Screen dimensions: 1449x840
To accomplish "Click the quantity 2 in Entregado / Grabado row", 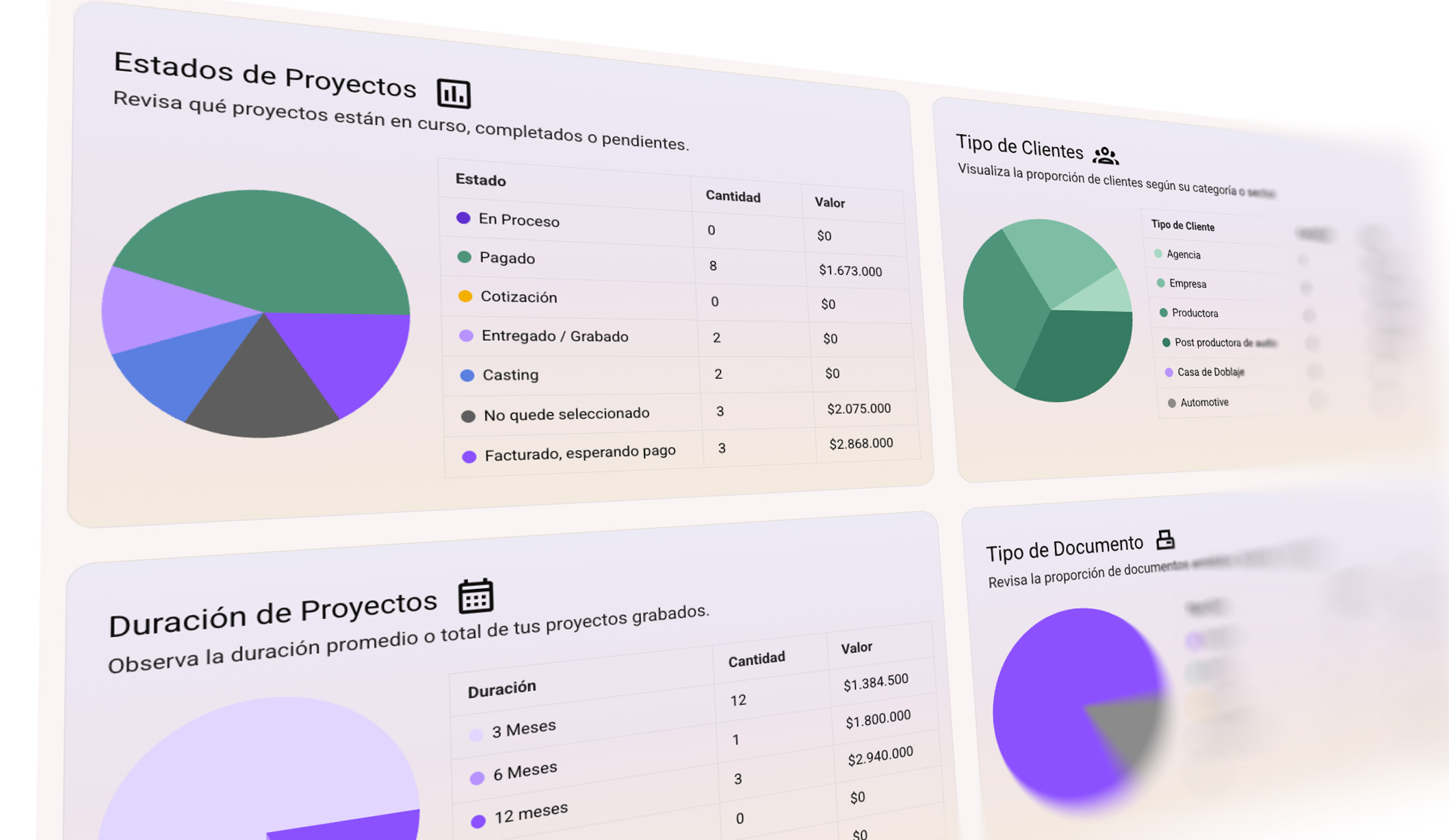I will coord(716,337).
